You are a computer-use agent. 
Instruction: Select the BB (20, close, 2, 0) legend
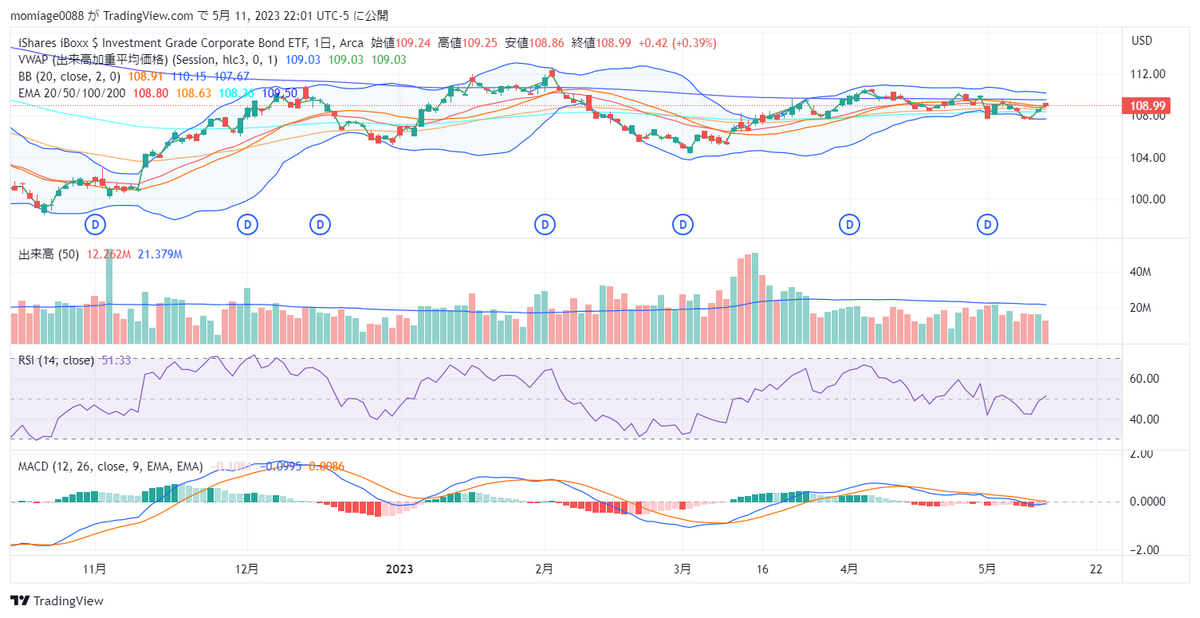(x=70, y=76)
